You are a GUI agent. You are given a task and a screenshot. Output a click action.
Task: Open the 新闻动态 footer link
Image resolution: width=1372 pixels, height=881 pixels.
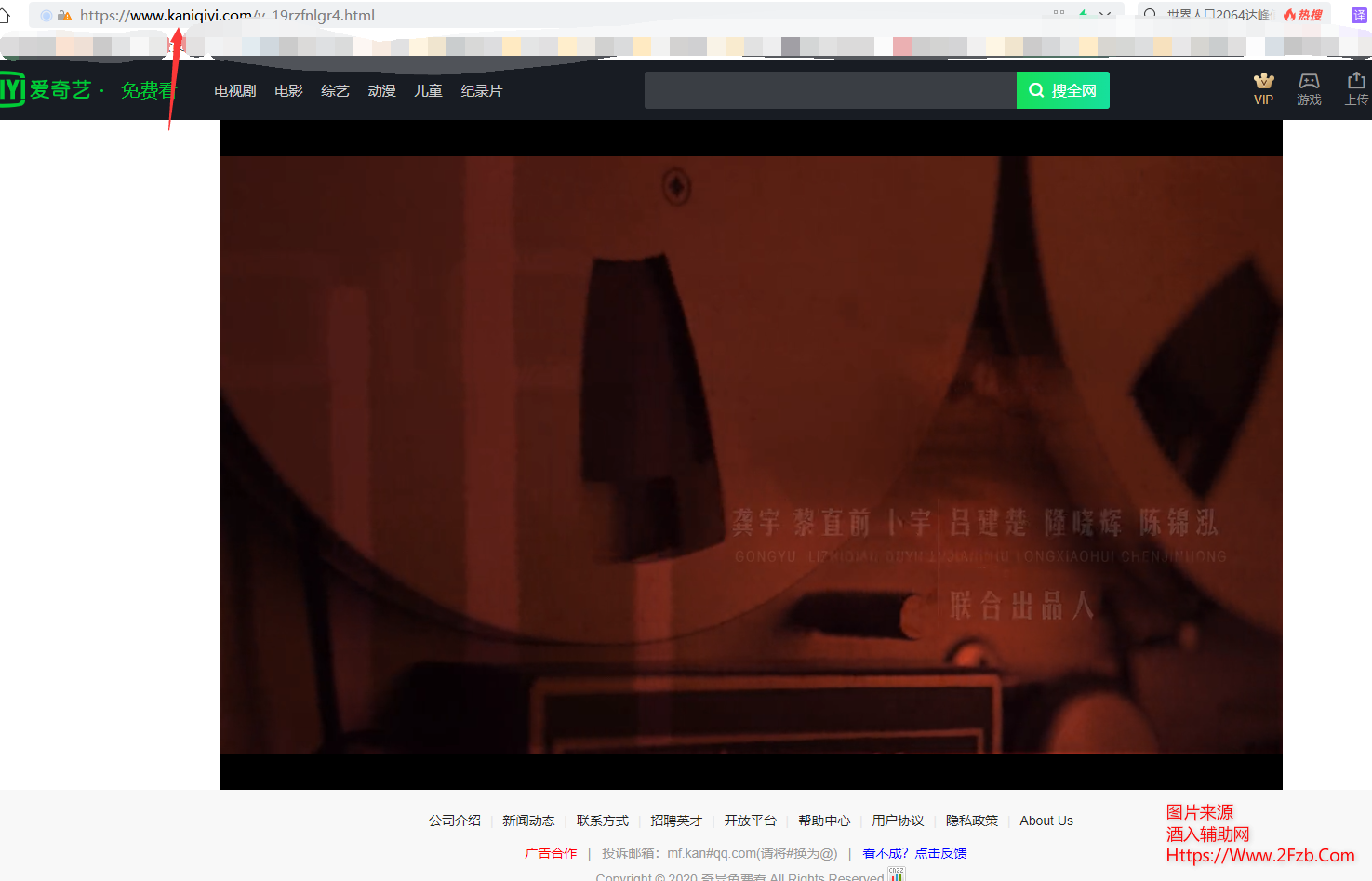coord(528,821)
